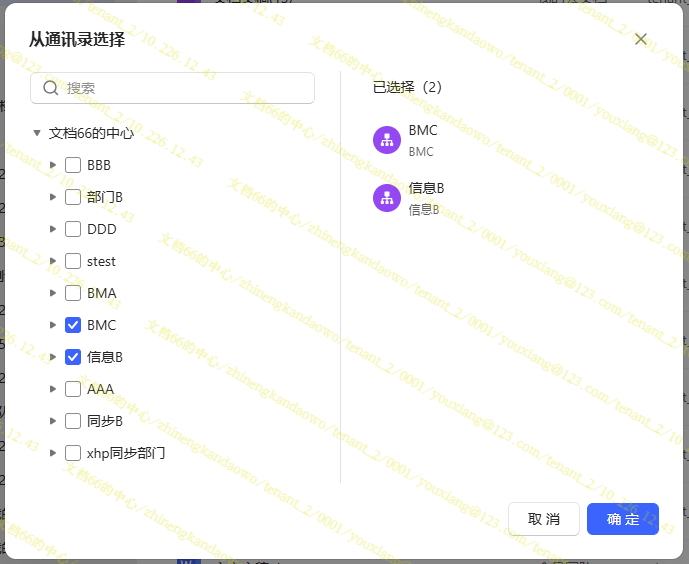
Task: Expand the AAA tree node
Action: tap(53, 389)
